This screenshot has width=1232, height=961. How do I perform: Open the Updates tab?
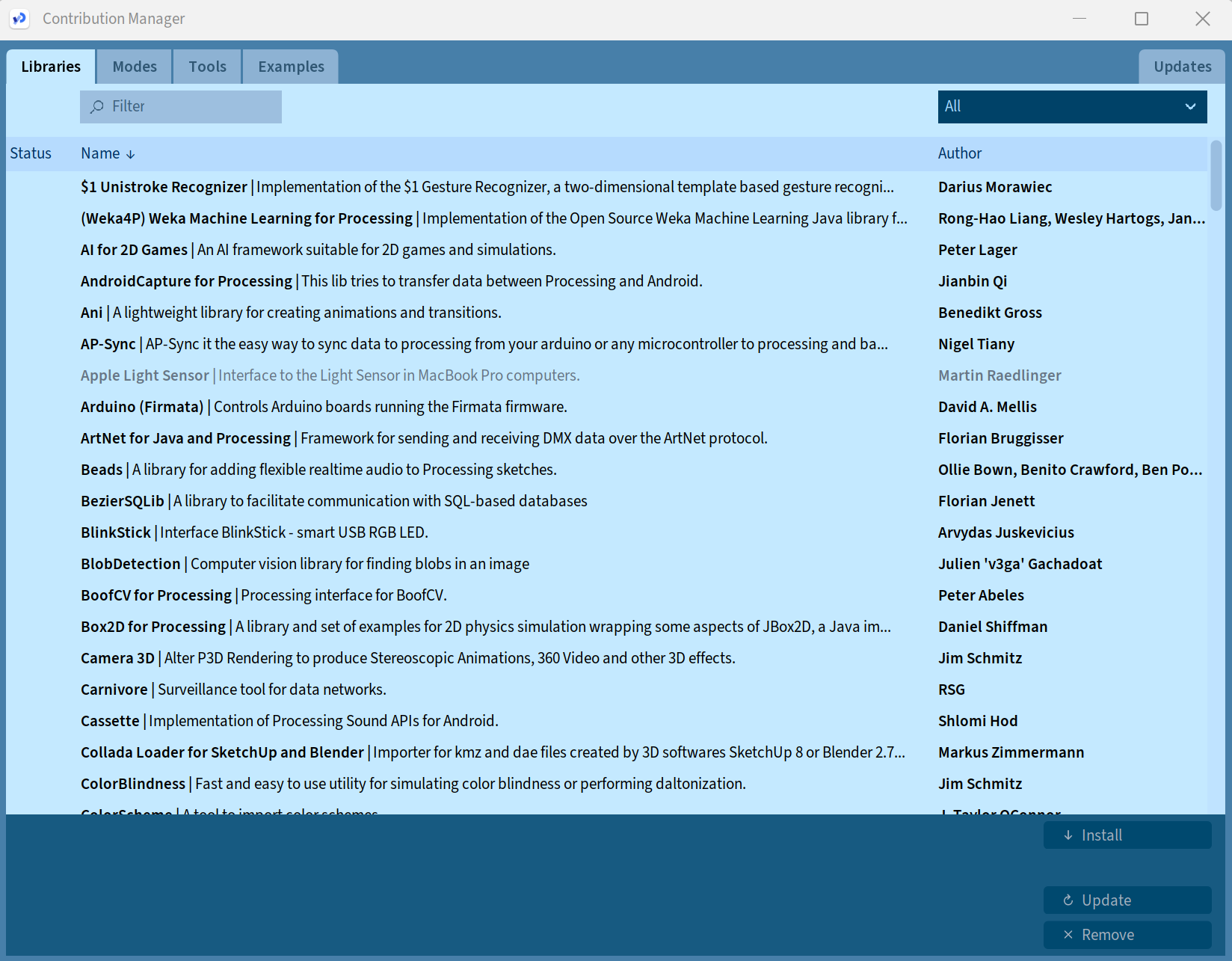click(x=1182, y=67)
